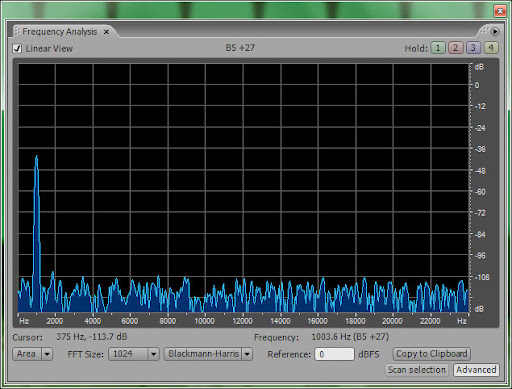Click the 22000 Hz axis label
Image resolution: width=512 pixels, height=389 pixels.
pyautogui.click(x=430, y=321)
